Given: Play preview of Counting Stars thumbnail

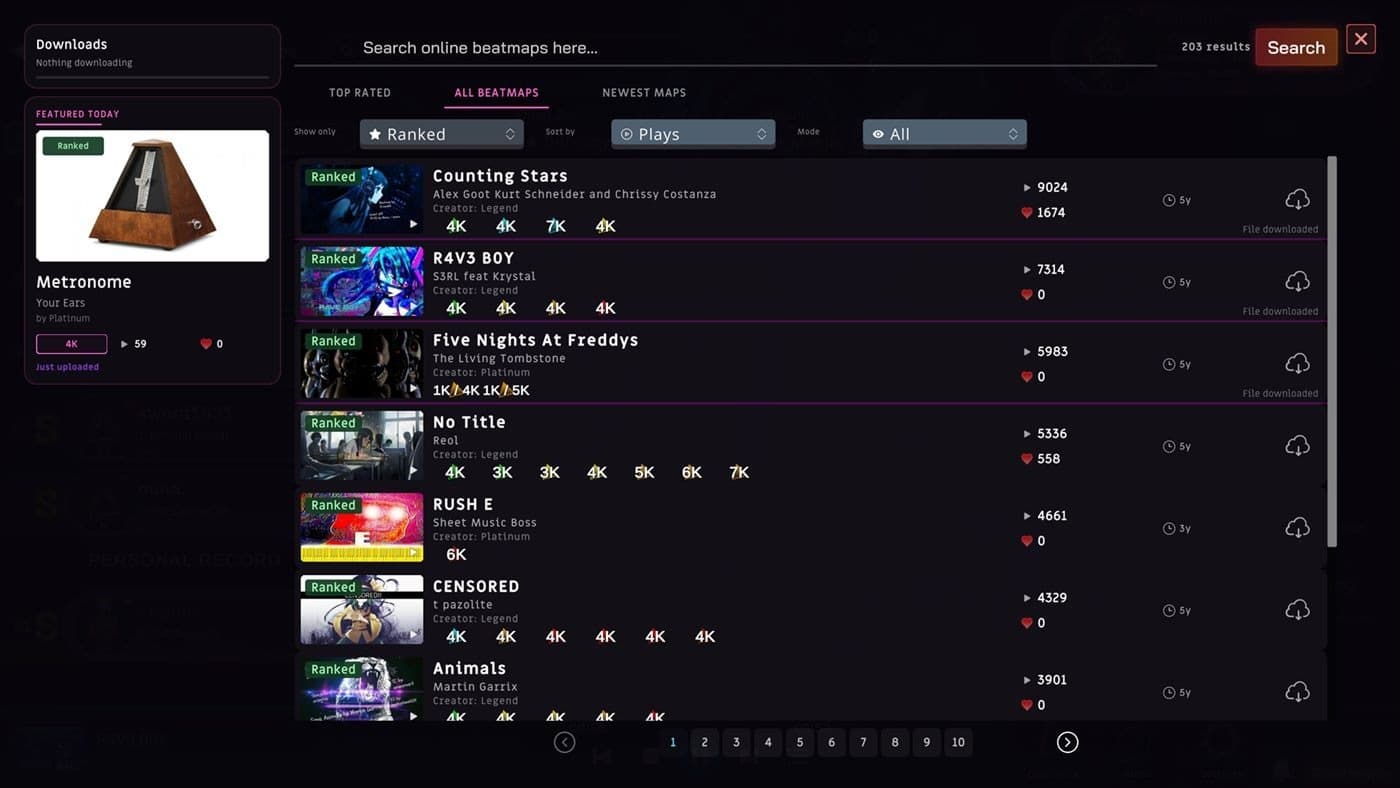Looking at the screenshot, I should point(362,200).
